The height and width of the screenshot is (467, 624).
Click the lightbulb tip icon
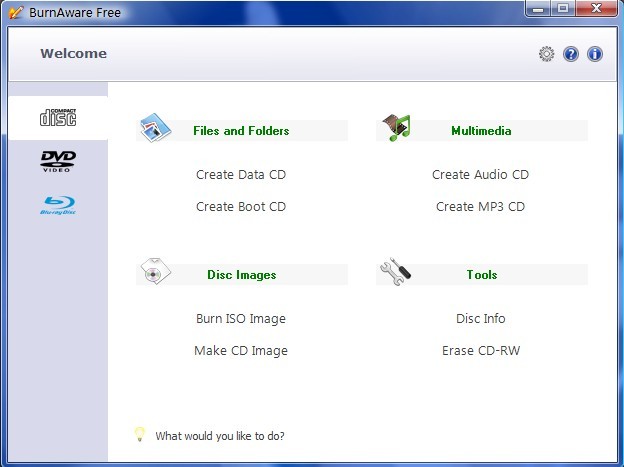[139, 434]
